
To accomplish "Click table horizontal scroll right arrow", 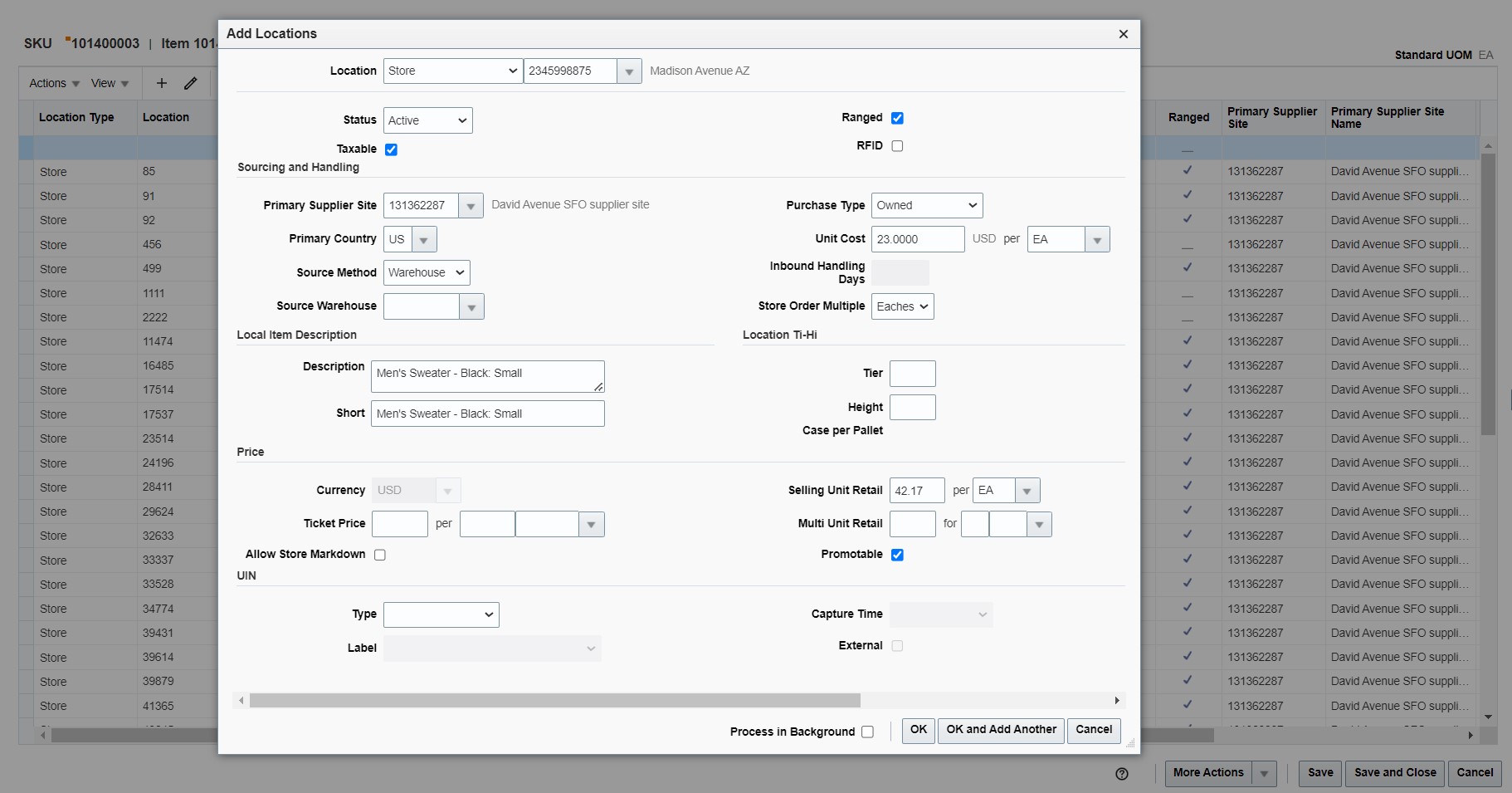I will [1470, 736].
